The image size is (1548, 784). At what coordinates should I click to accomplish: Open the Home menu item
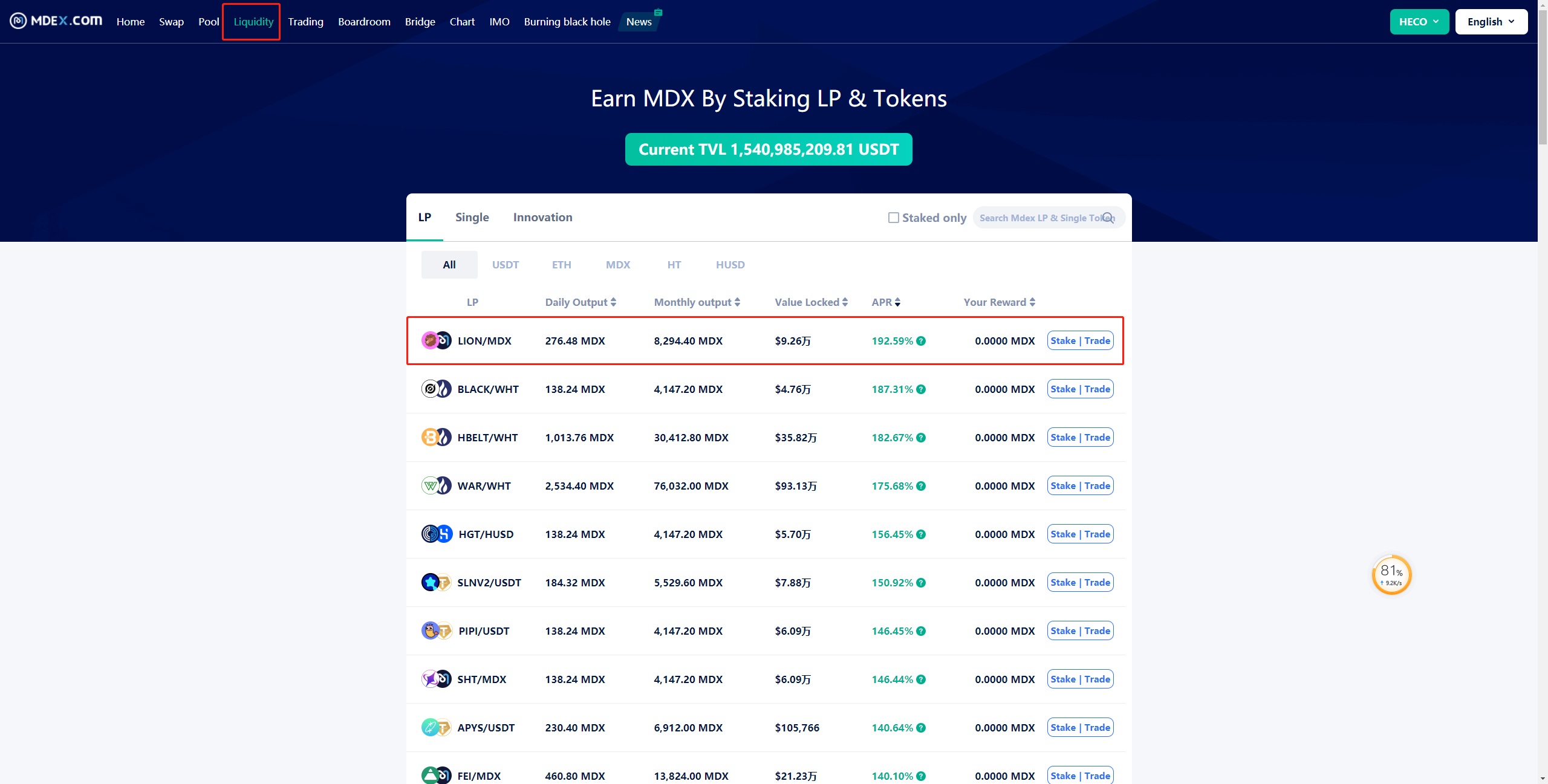pos(131,22)
